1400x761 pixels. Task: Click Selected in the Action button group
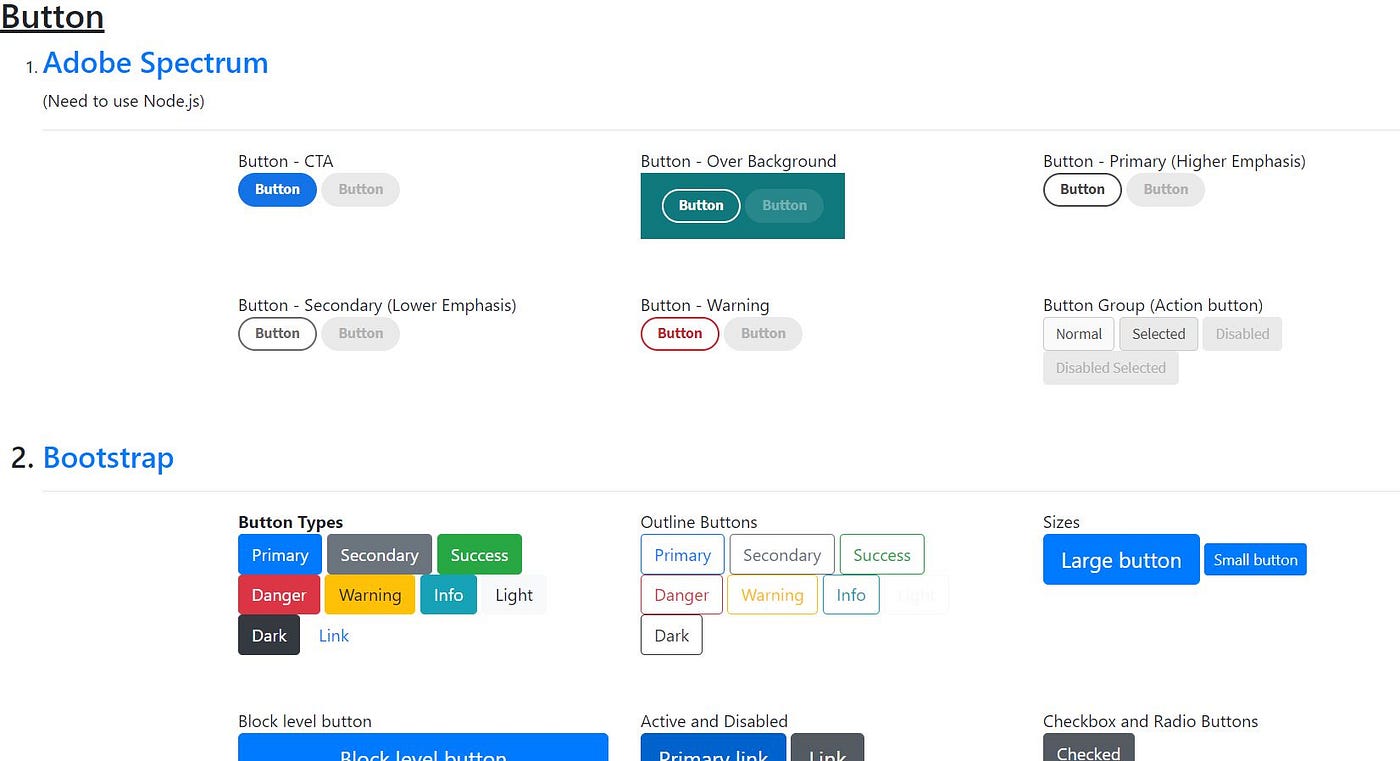tap(1158, 333)
